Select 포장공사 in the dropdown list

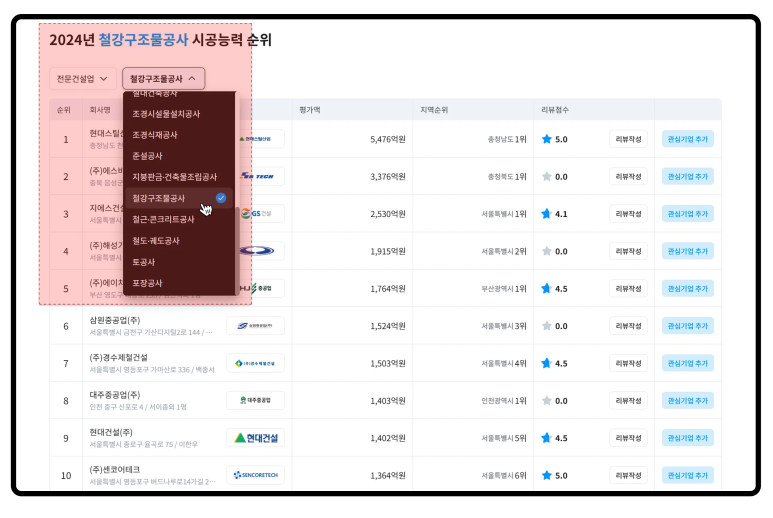[x=178, y=283]
